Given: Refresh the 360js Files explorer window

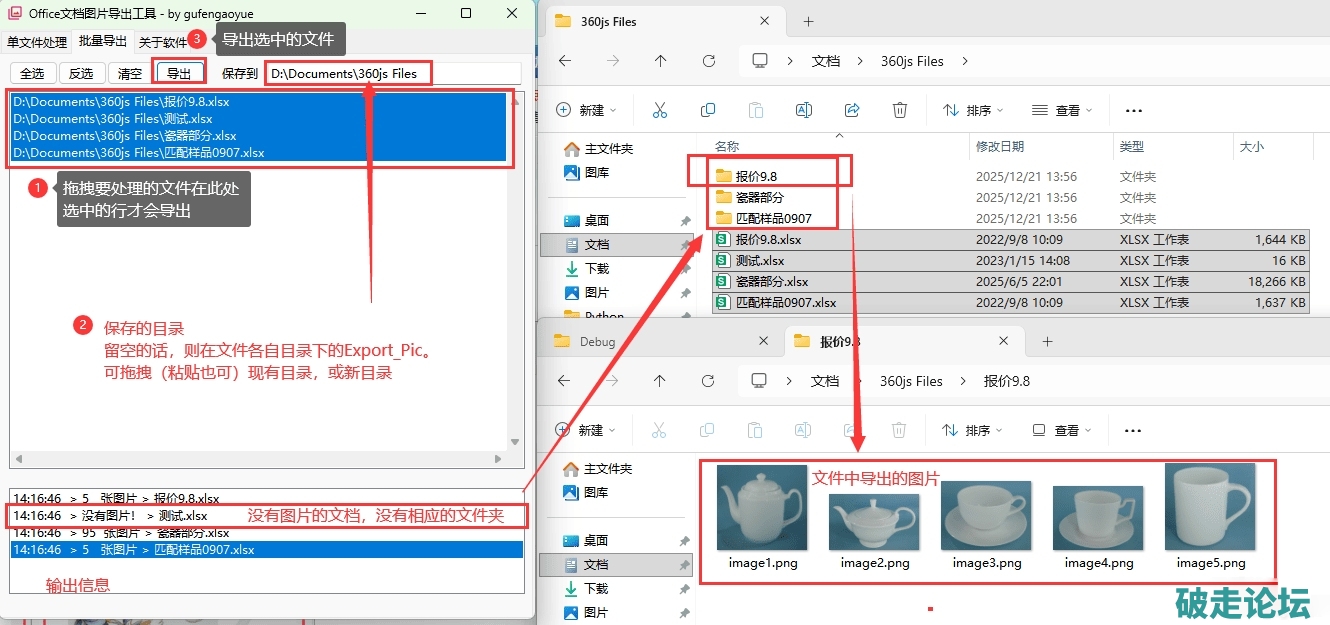Looking at the screenshot, I should pyautogui.click(x=709, y=61).
